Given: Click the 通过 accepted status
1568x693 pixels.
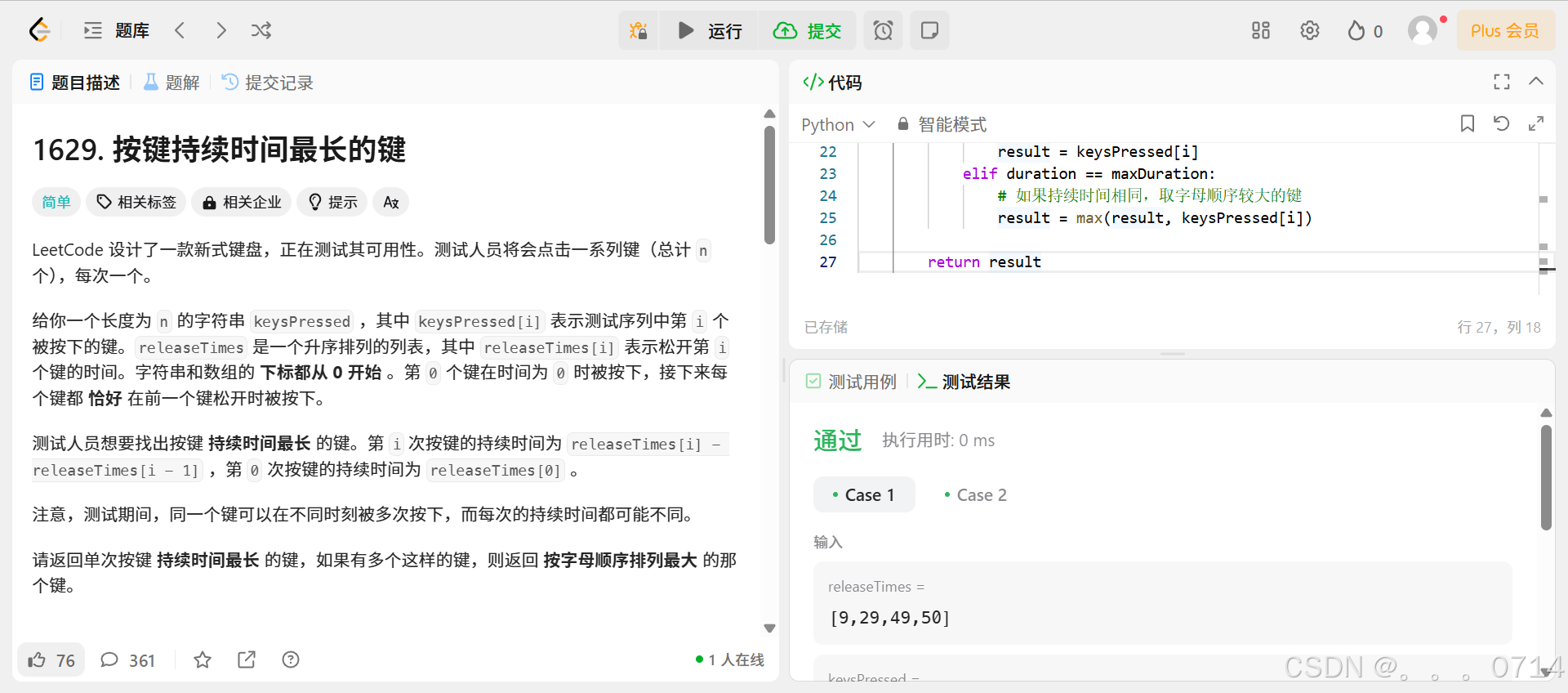Looking at the screenshot, I should (837, 440).
